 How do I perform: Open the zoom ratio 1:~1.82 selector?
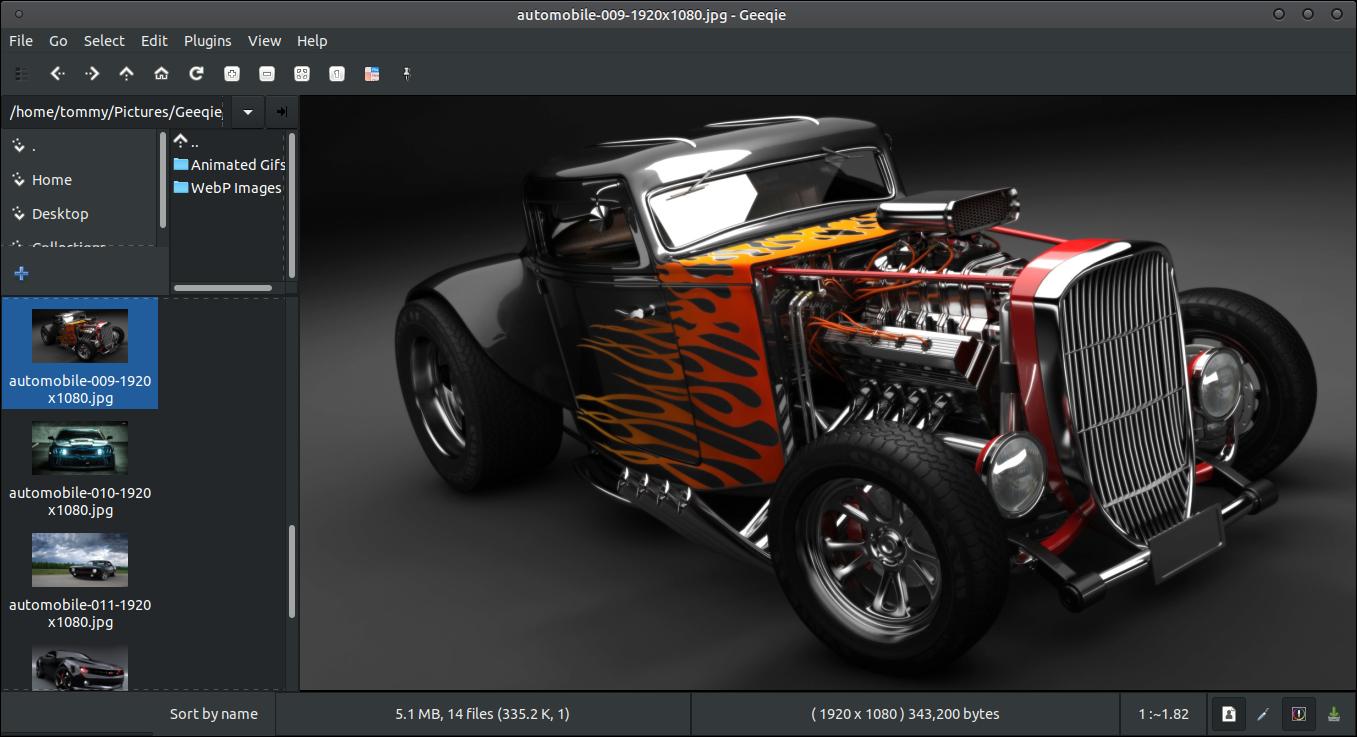[x=1163, y=714]
